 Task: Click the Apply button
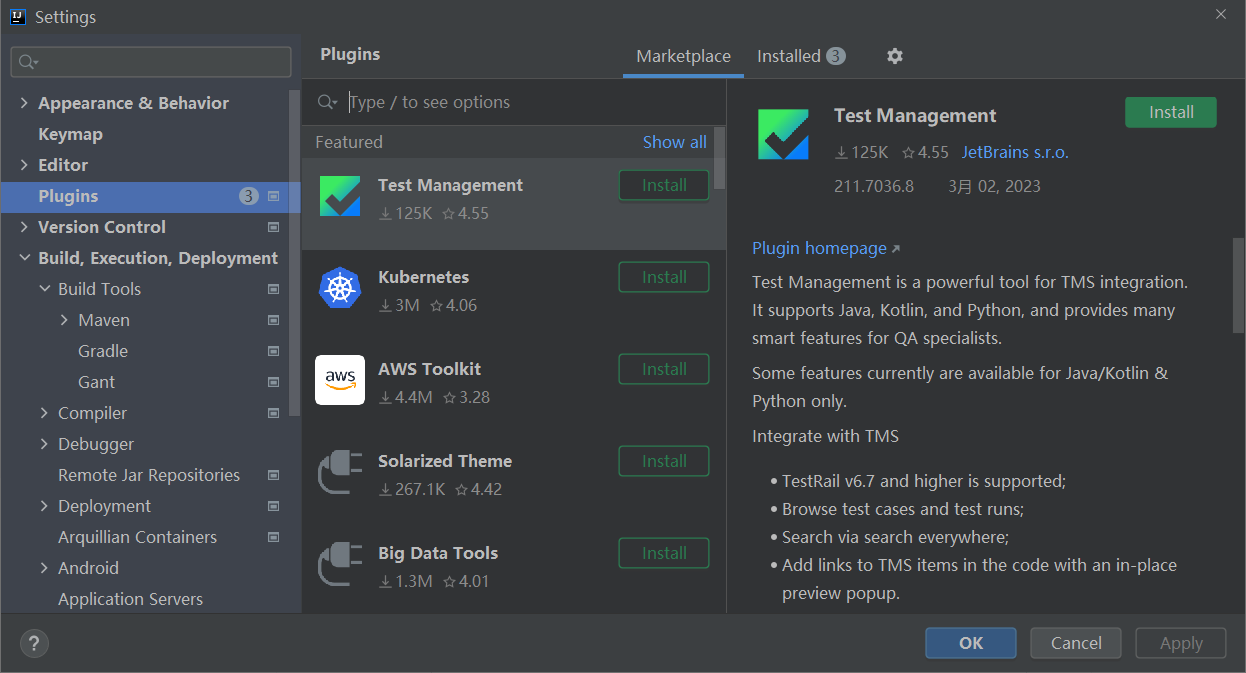[1181, 643]
